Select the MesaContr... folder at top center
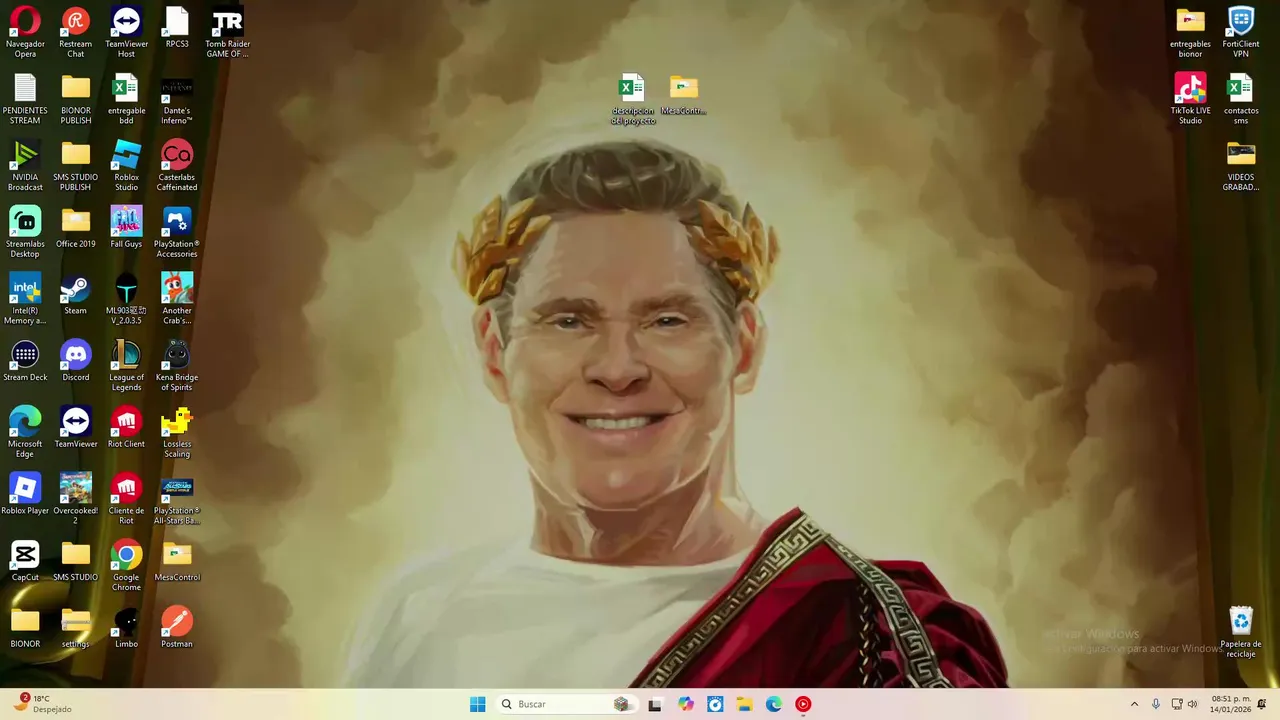The width and height of the screenshot is (1280, 720). [684, 94]
